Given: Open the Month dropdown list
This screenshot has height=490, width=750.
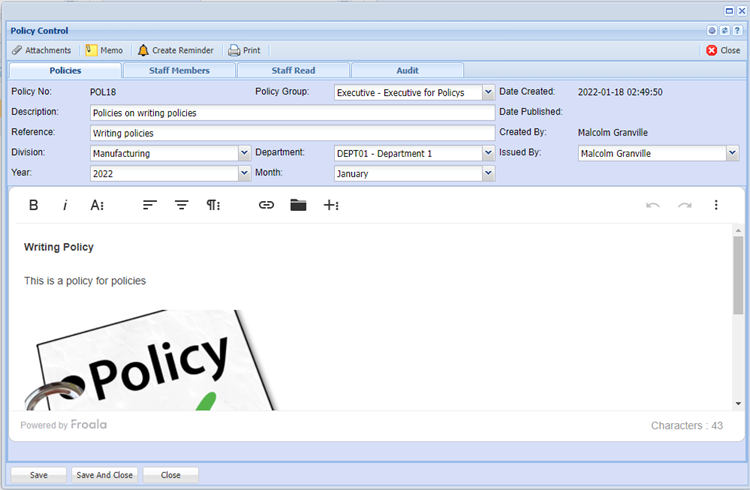Looking at the screenshot, I should (x=488, y=173).
